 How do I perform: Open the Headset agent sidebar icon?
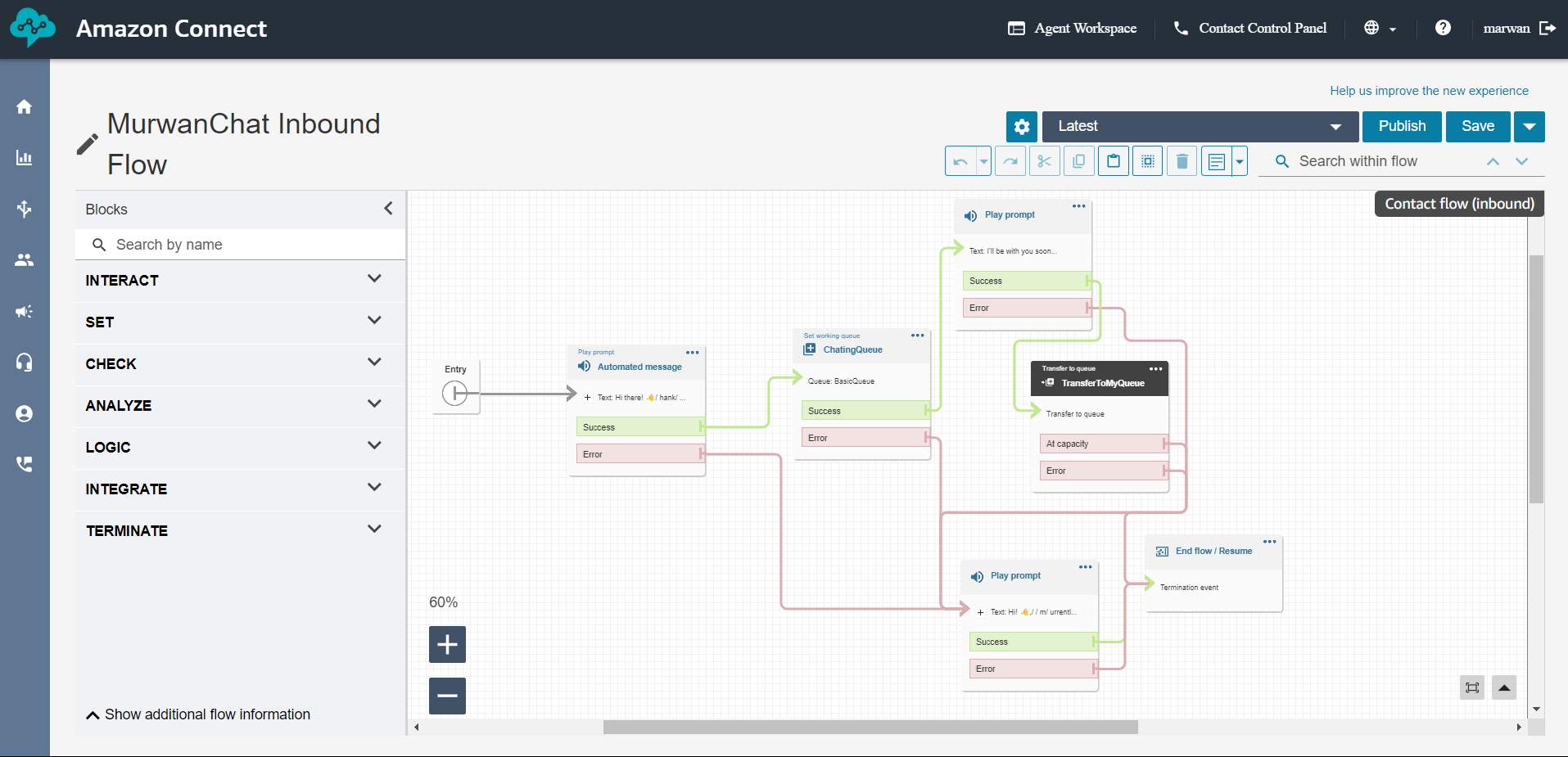(25, 362)
